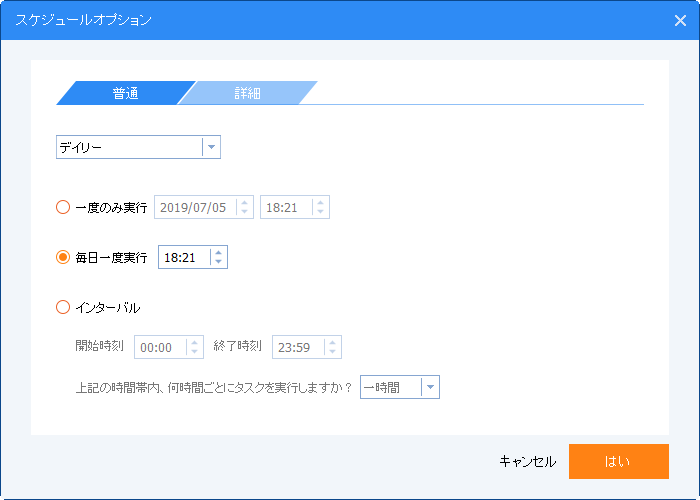700x500 pixels.
Task: Increase the daily run time using up arrow
Action: (218, 252)
